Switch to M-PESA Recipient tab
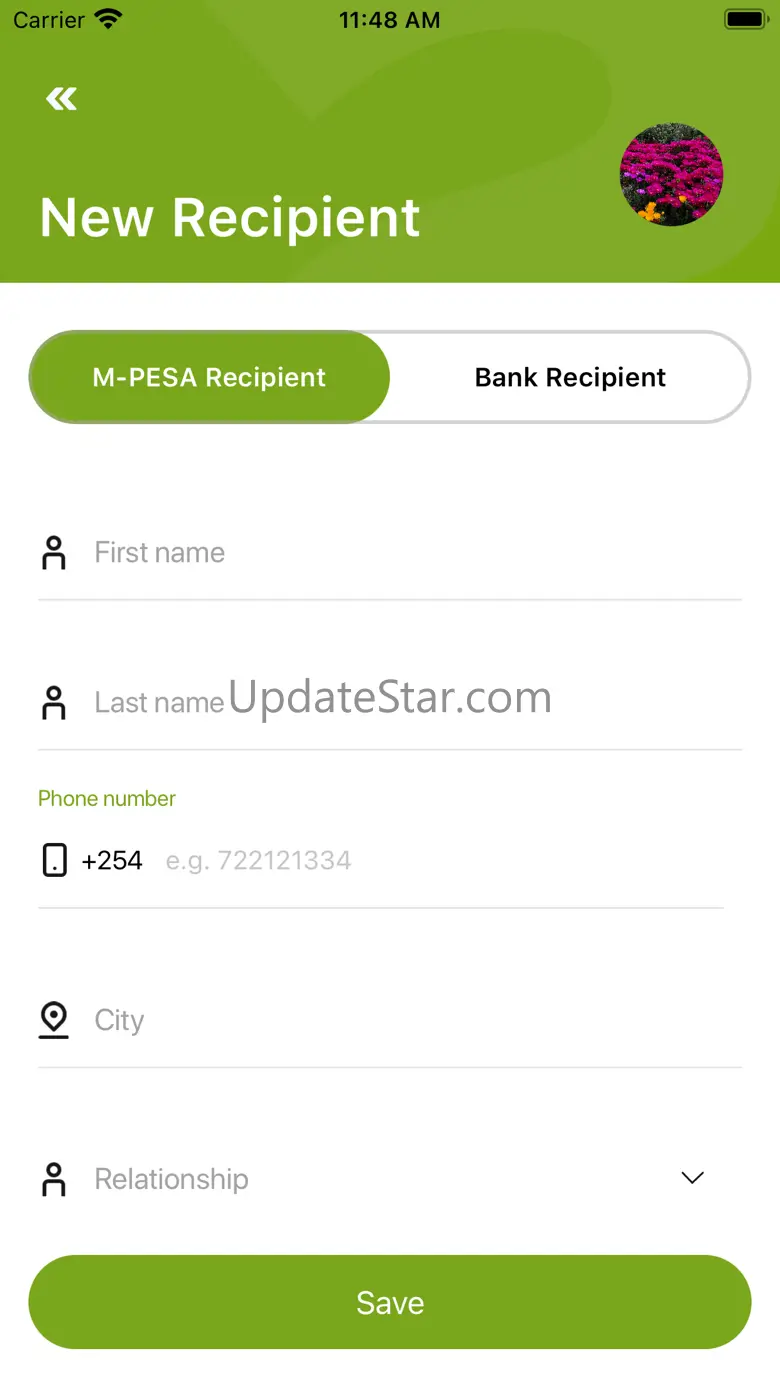The width and height of the screenshot is (780, 1387). [x=209, y=377]
